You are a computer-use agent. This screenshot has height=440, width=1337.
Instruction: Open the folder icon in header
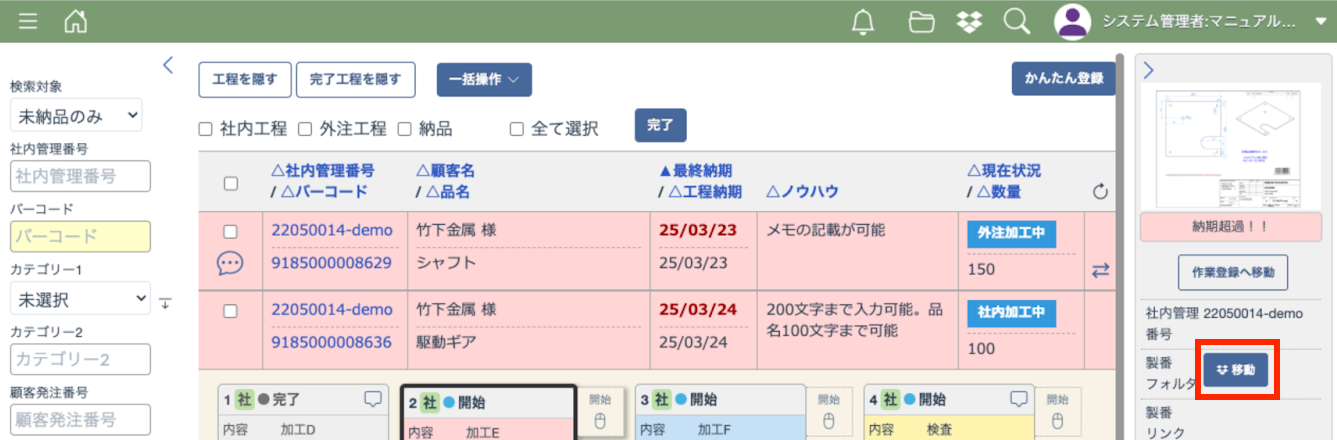tap(920, 21)
